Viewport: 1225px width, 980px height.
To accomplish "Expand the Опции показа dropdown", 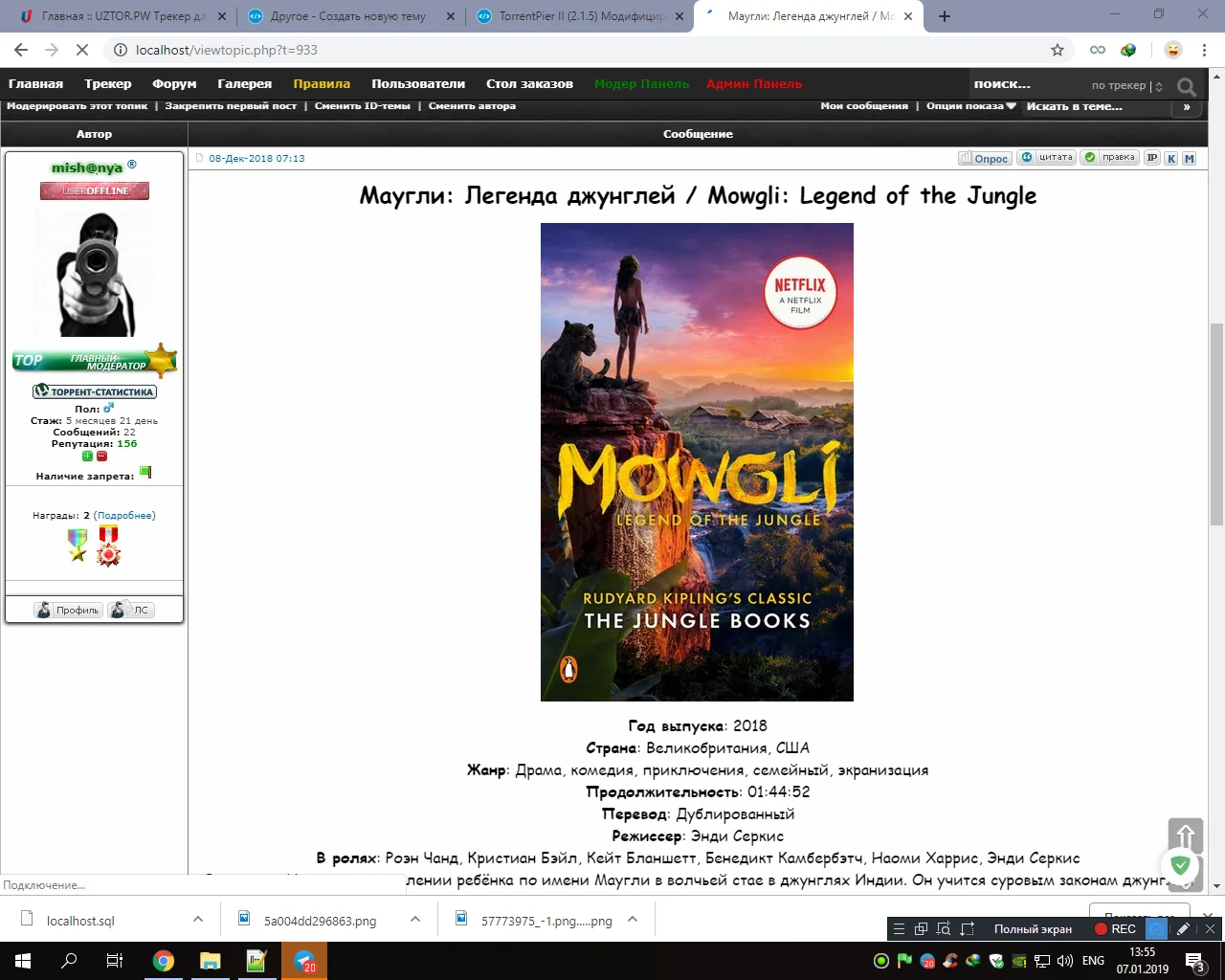I will [x=971, y=106].
